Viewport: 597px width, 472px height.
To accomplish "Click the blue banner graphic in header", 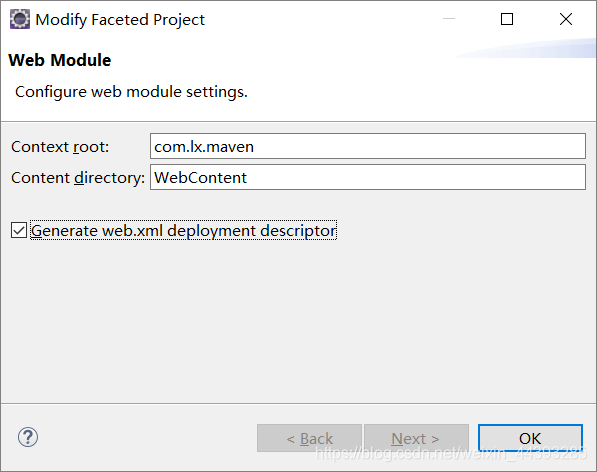I will pyautogui.click(x=526, y=48).
